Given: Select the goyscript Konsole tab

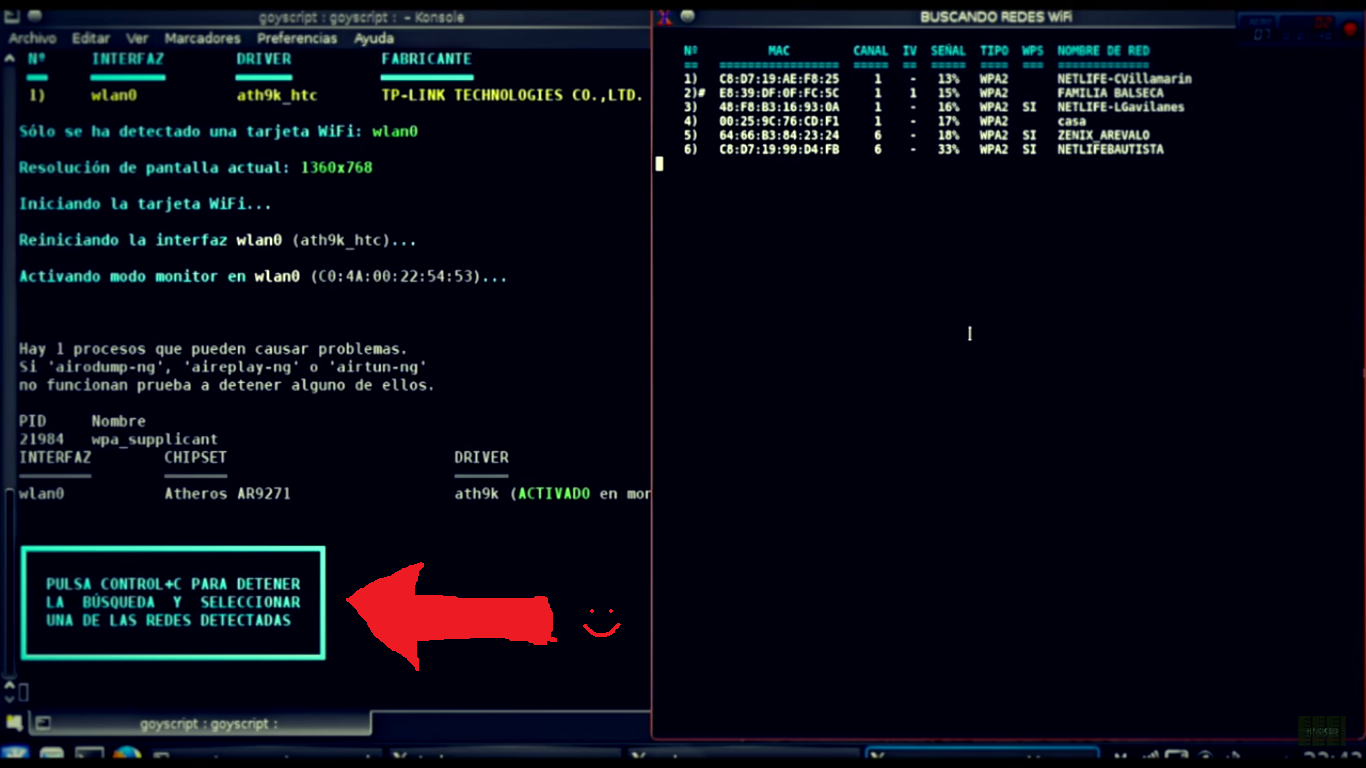Looking at the screenshot, I should (x=208, y=723).
